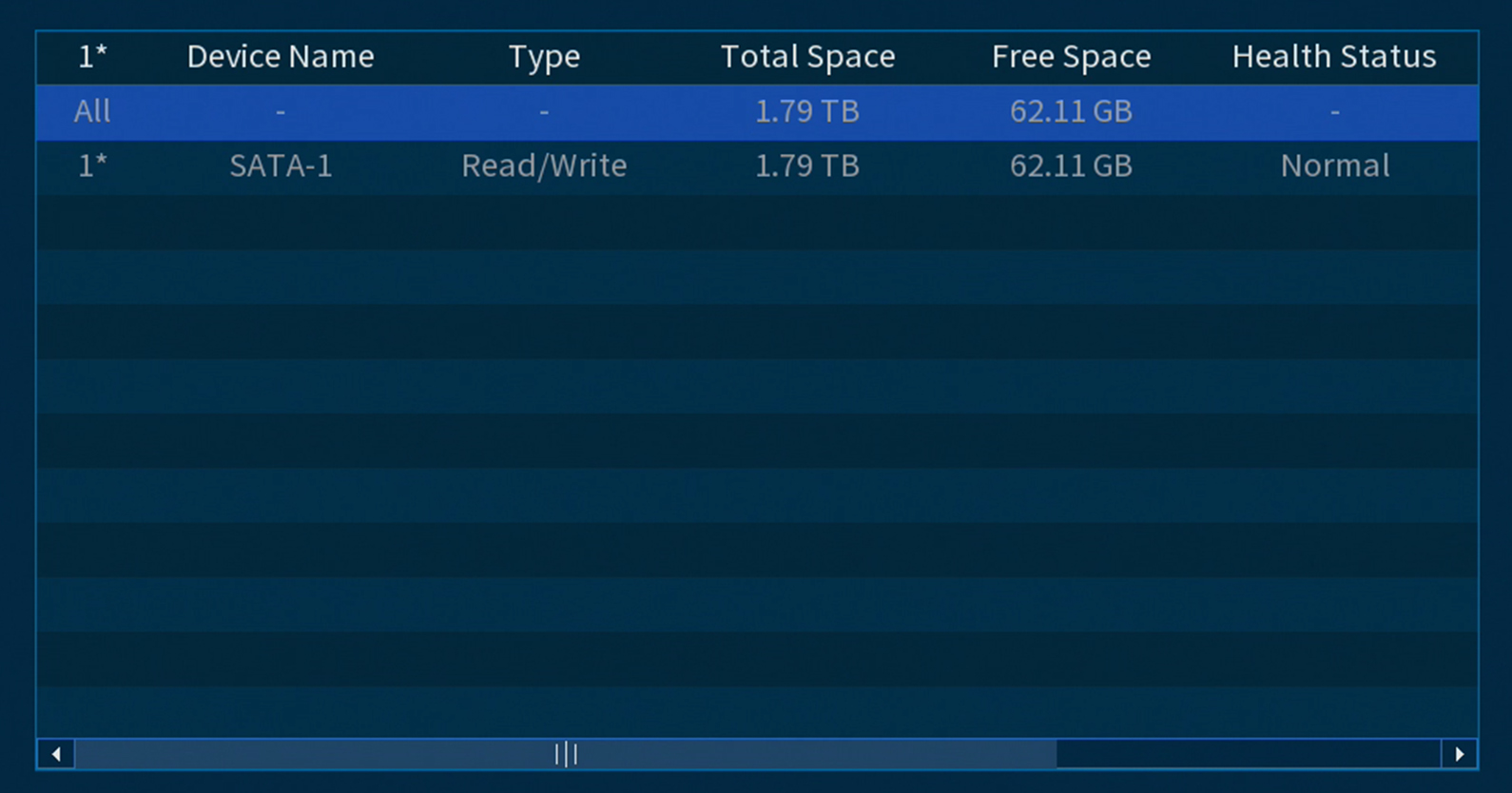Click the All row's 1.79 TB cell
1512x793 pixels.
(807, 112)
